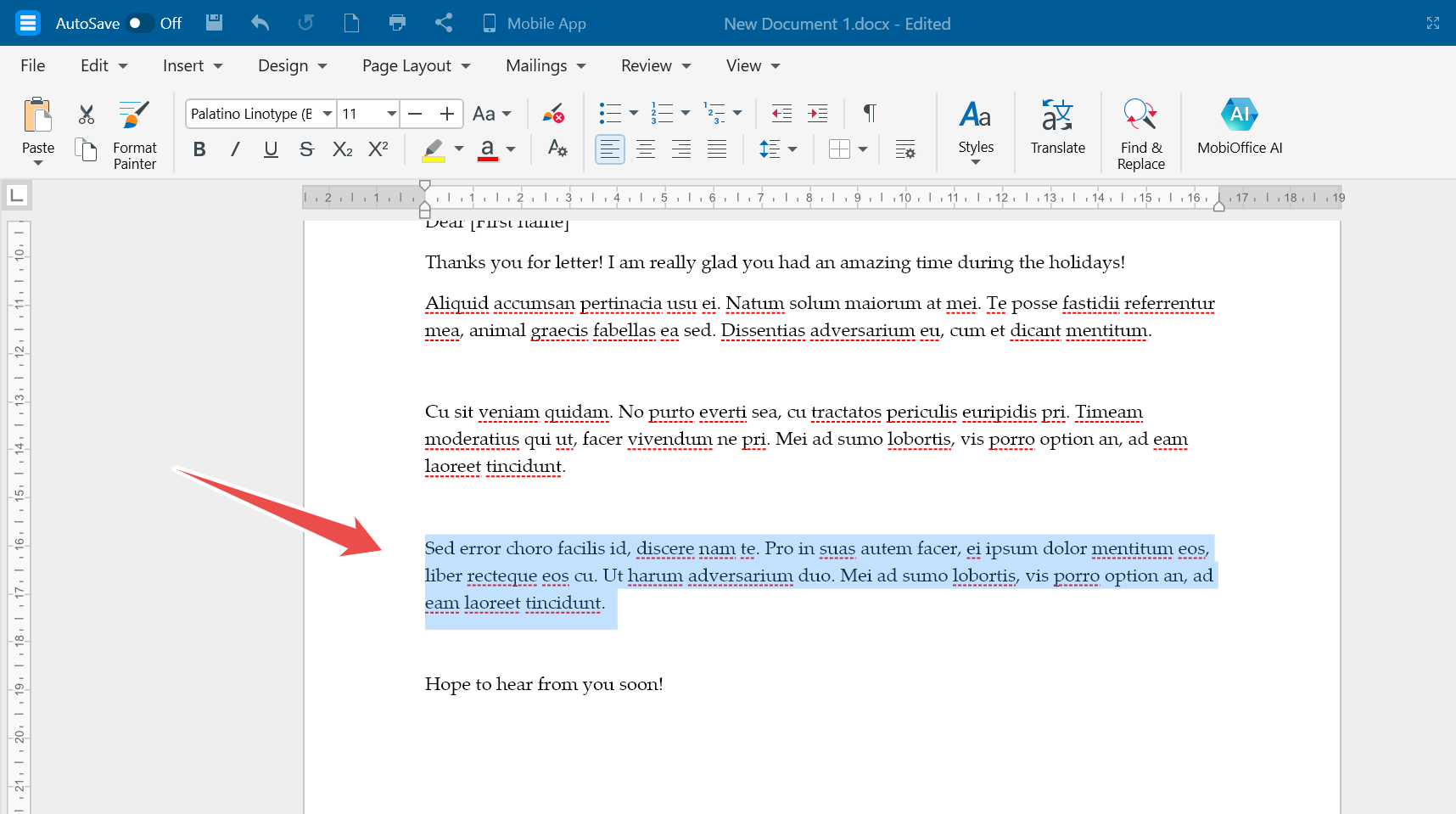Undo the last action
The width and height of the screenshot is (1456, 814).
point(260,23)
